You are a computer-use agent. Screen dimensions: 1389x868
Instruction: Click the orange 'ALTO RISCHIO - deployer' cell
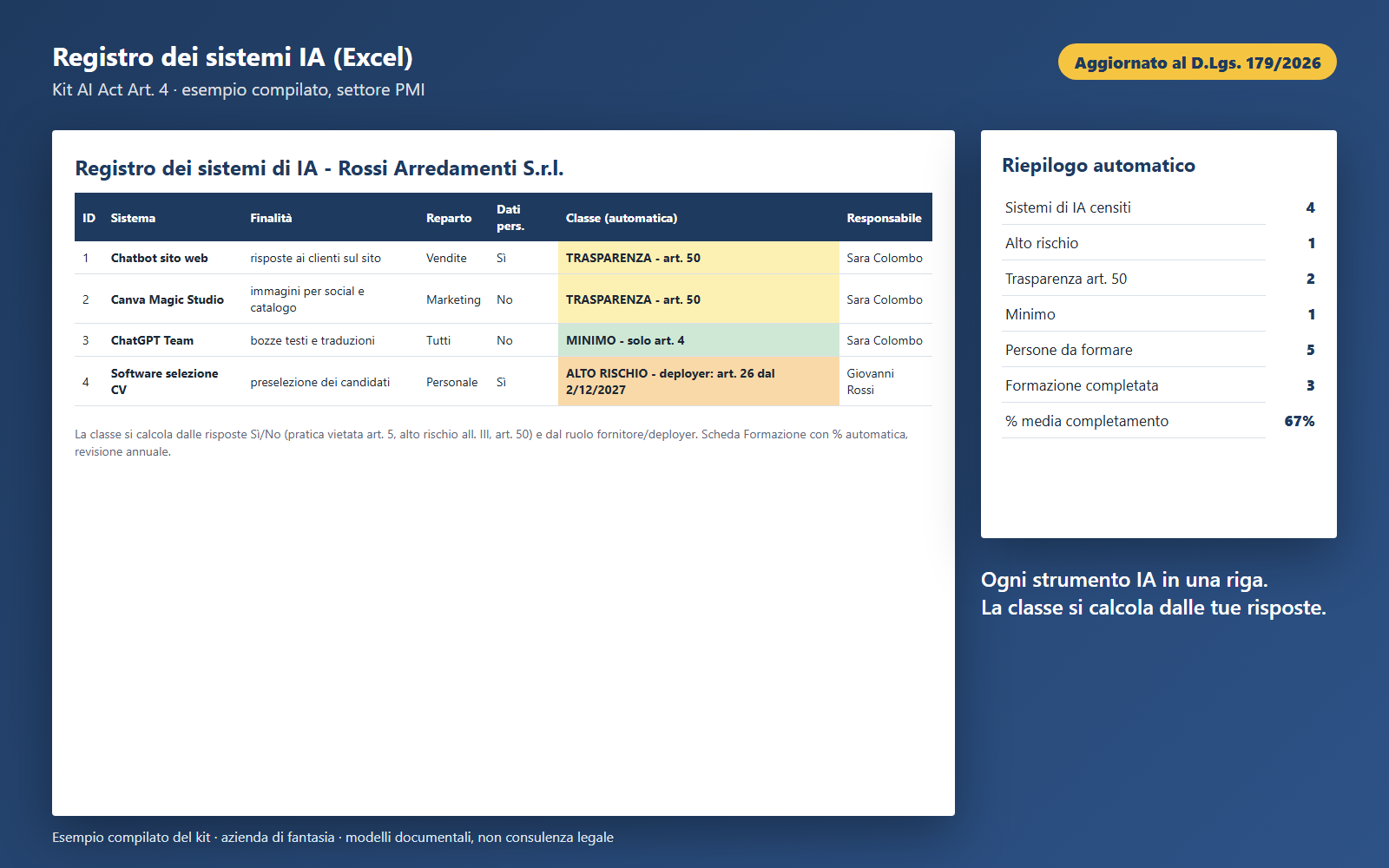coord(699,381)
